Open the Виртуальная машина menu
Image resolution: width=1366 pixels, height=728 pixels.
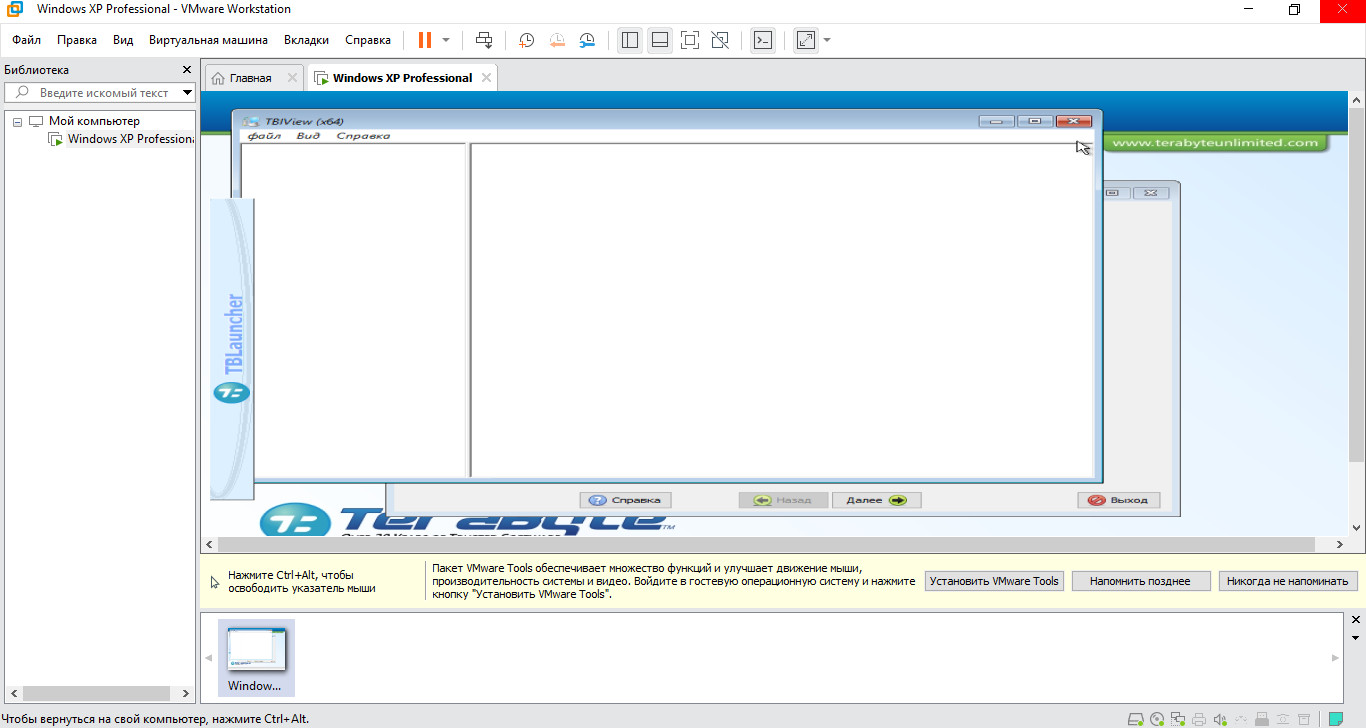(x=208, y=40)
